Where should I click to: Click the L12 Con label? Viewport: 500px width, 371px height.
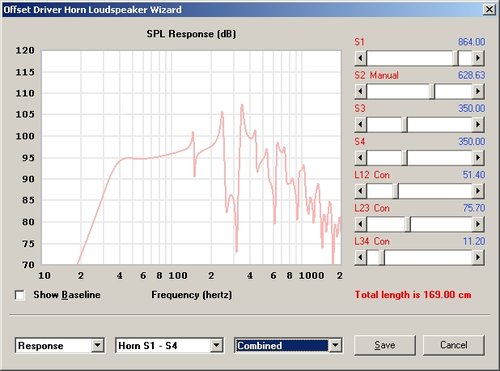pos(372,175)
